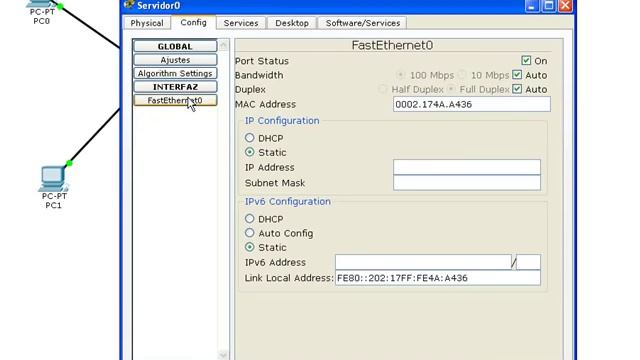The image size is (640, 360).
Task: Click the PC0 label text
Action: point(42,21)
